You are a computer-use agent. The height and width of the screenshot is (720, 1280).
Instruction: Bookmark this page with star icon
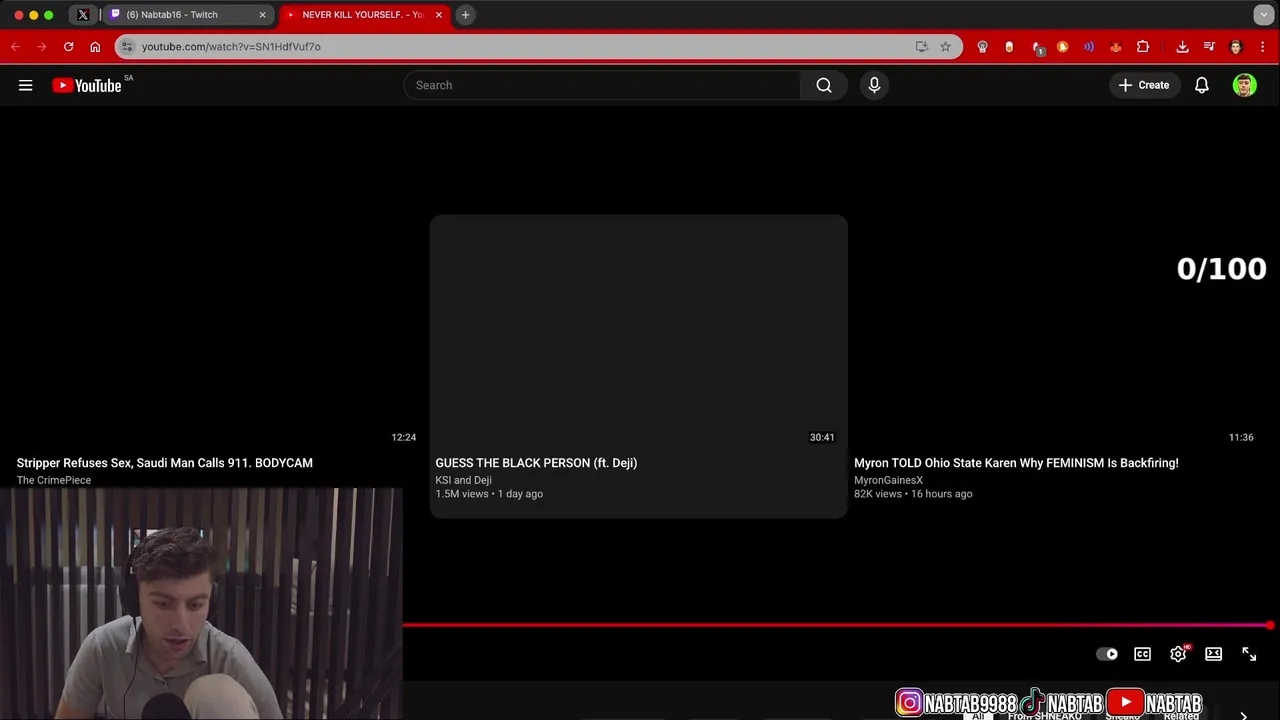pyautogui.click(x=945, y=47)
